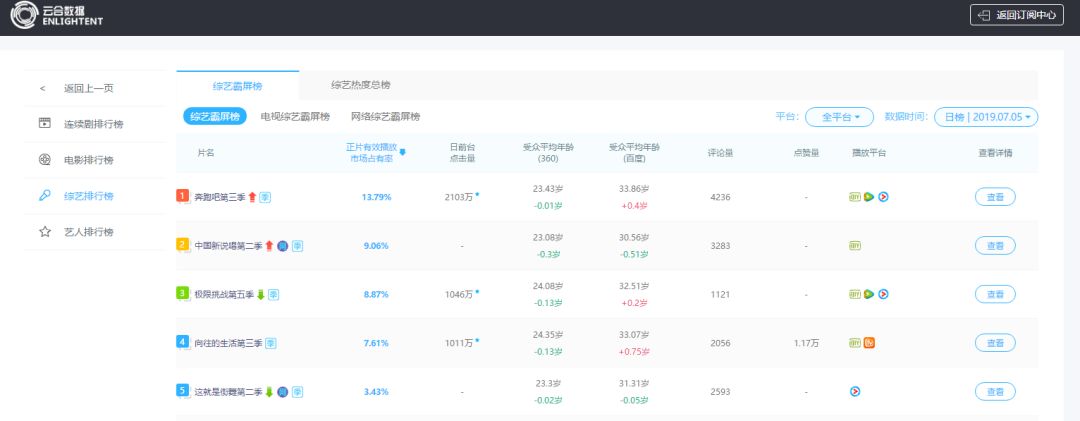Viewport: 1080px width, 421px height.
Task: Open 连续剧排行榜 in the sidebar
Action: [x=96, y=124]
